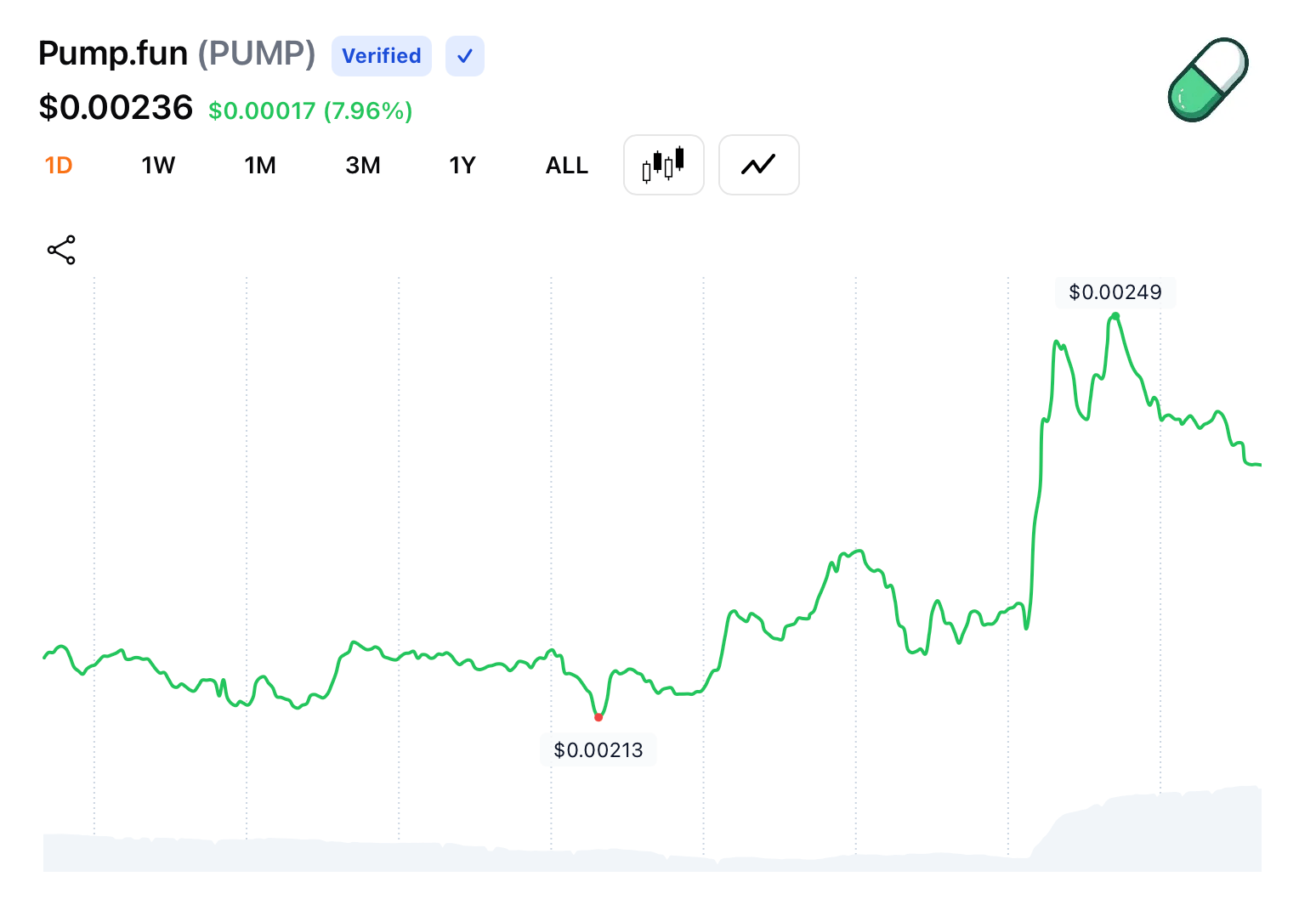Click the Verified badge
Viewport: 1316px width, 899px height.
click(381, 55)
